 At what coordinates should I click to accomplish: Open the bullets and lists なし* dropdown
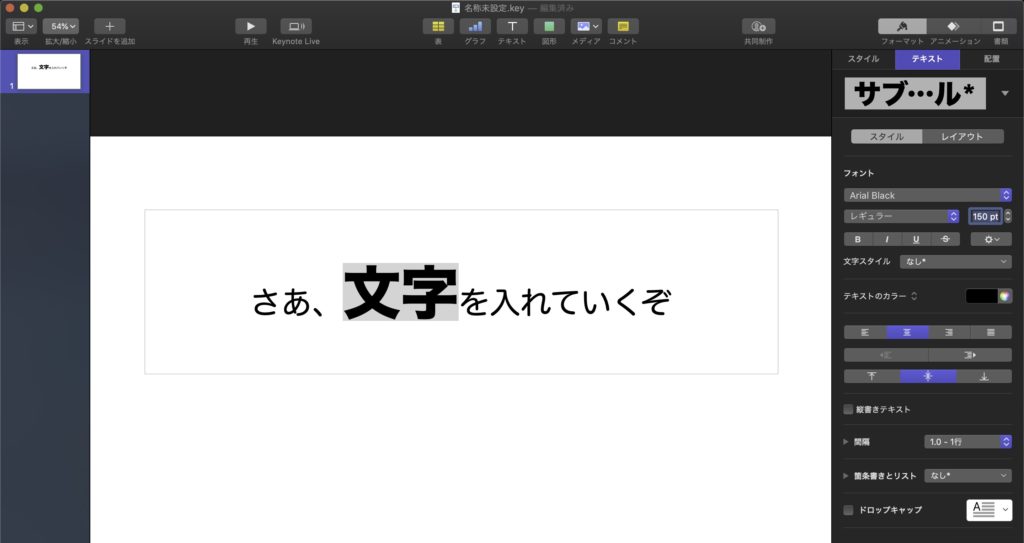point(968,476)
